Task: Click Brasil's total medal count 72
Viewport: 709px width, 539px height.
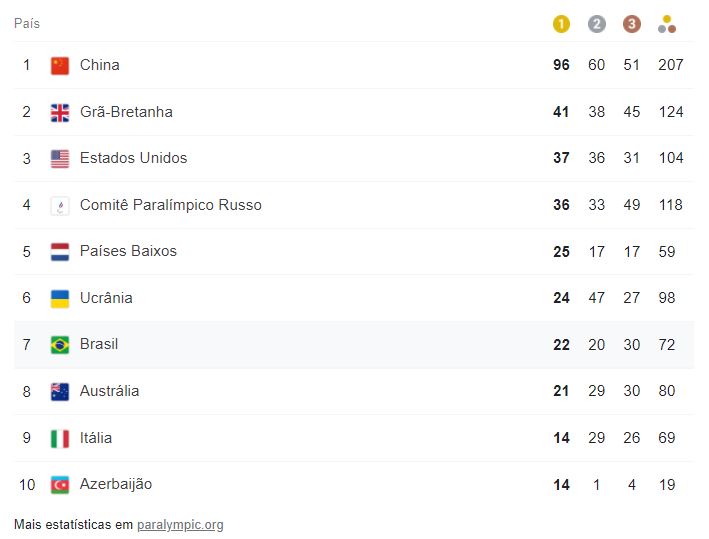Action: pos(666,345)
